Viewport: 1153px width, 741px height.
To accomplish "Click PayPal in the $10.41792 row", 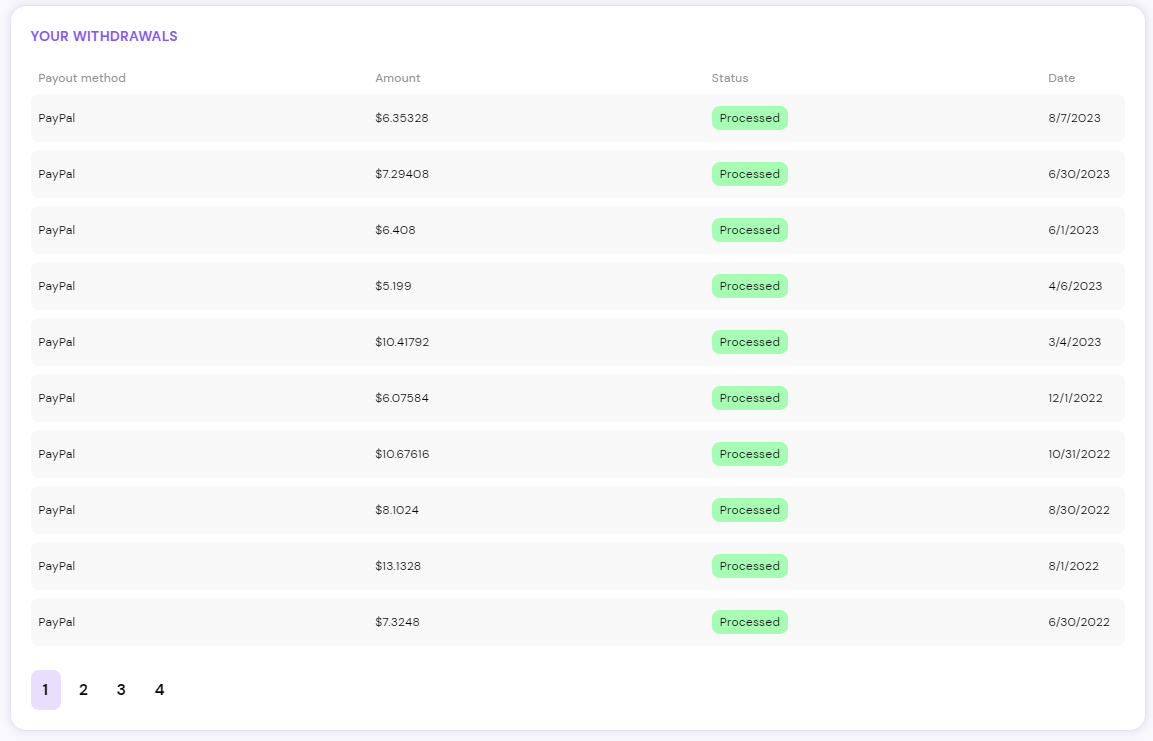I will (57, 342).
